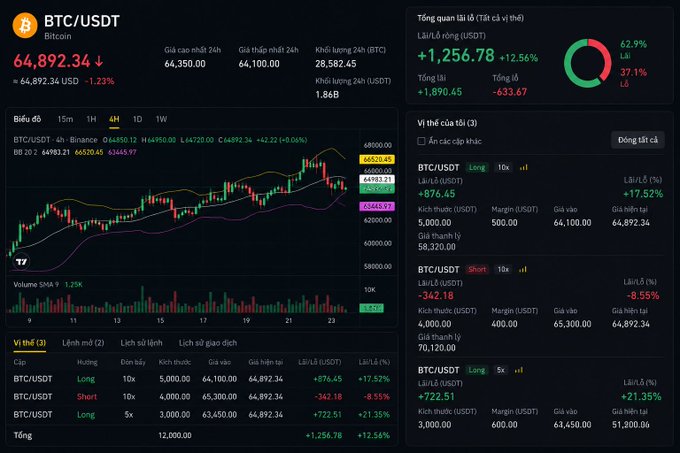The image size is (680, 453).
Task: Click the TradingView logo on chart
Action: pyautogui.click(x=21, y=262)
